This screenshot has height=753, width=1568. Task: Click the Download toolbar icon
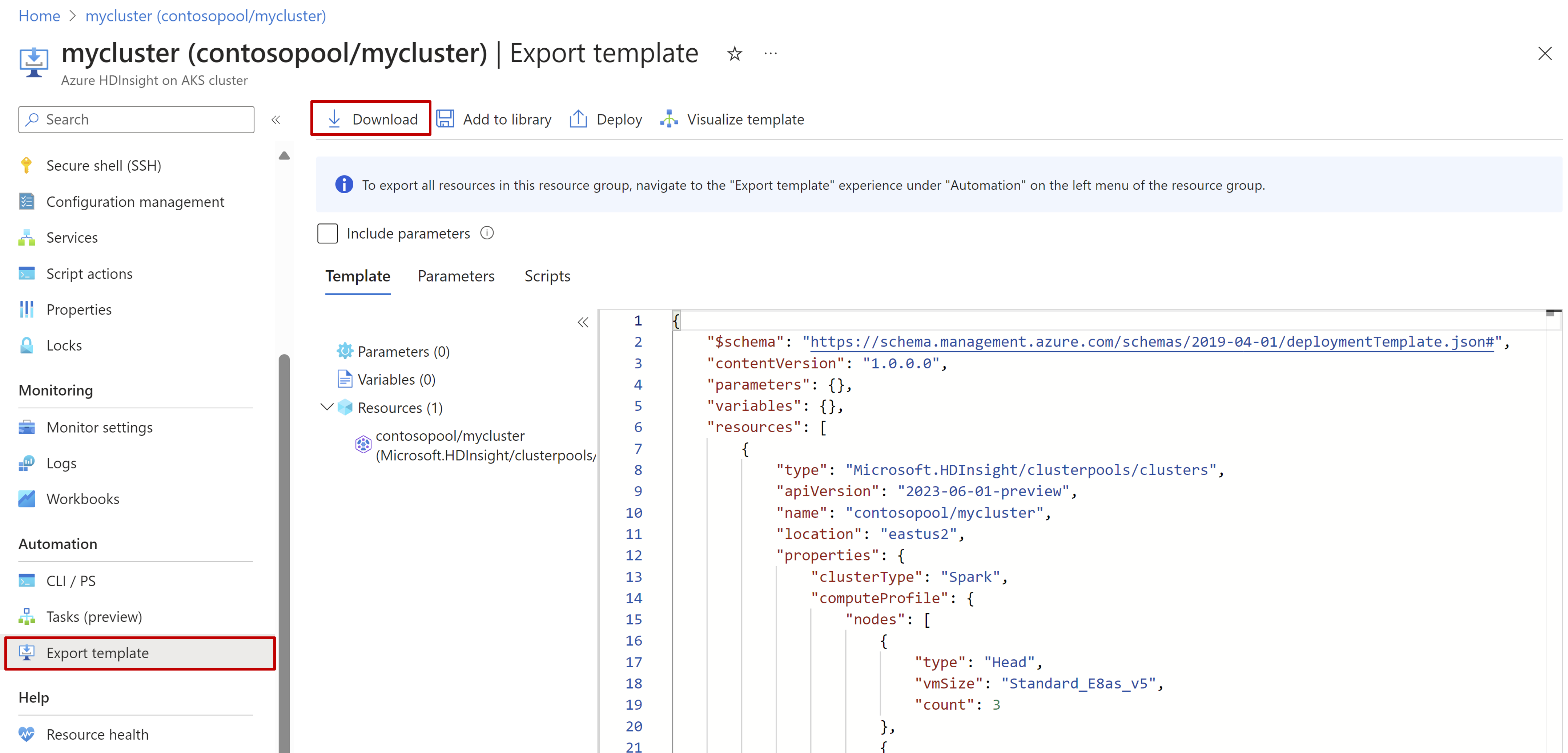coord(334,119)
